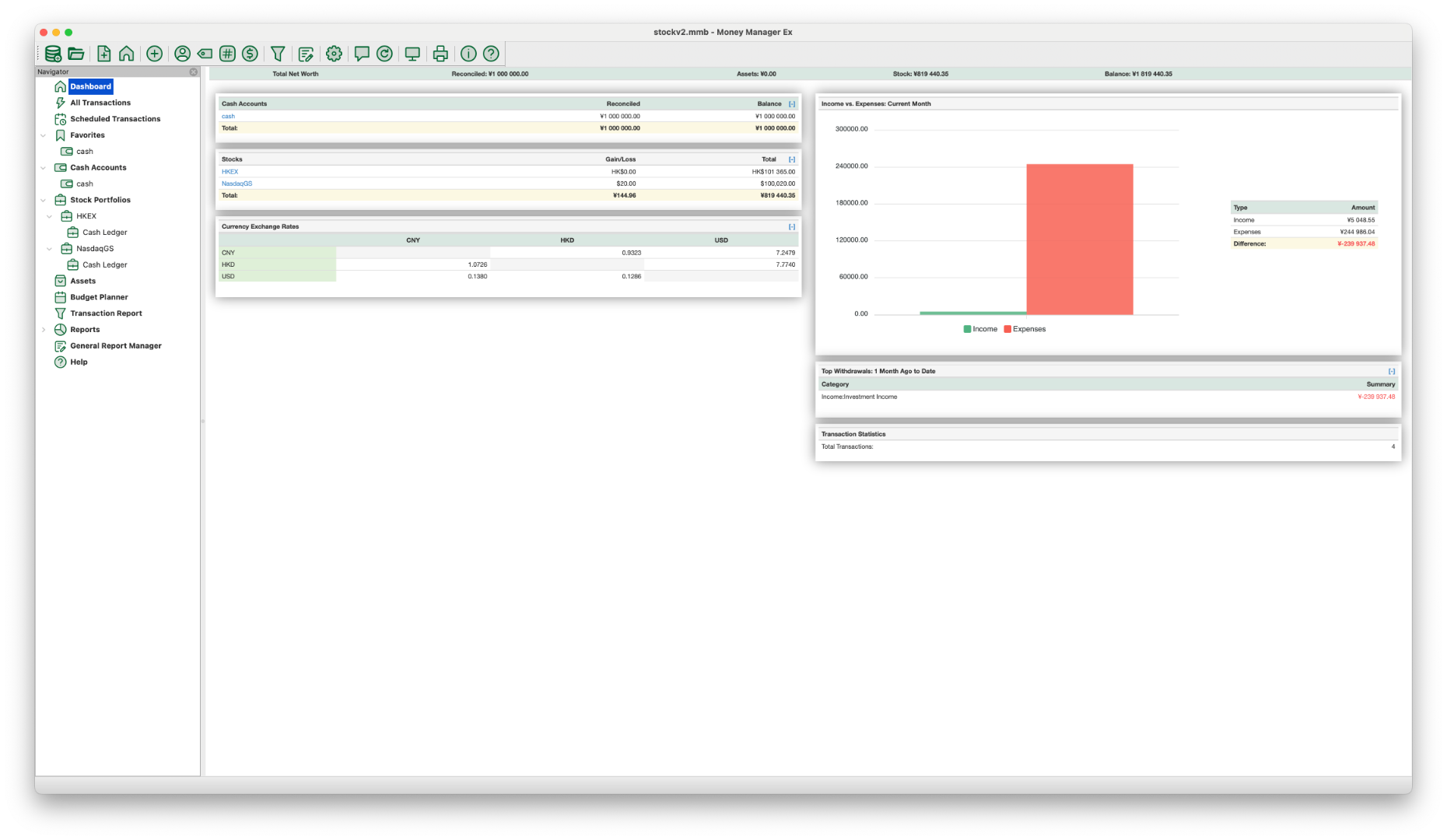1447x840 pixels.
Task: Collapse the Cash Accounts panel toggle
Action: point(792,104)
